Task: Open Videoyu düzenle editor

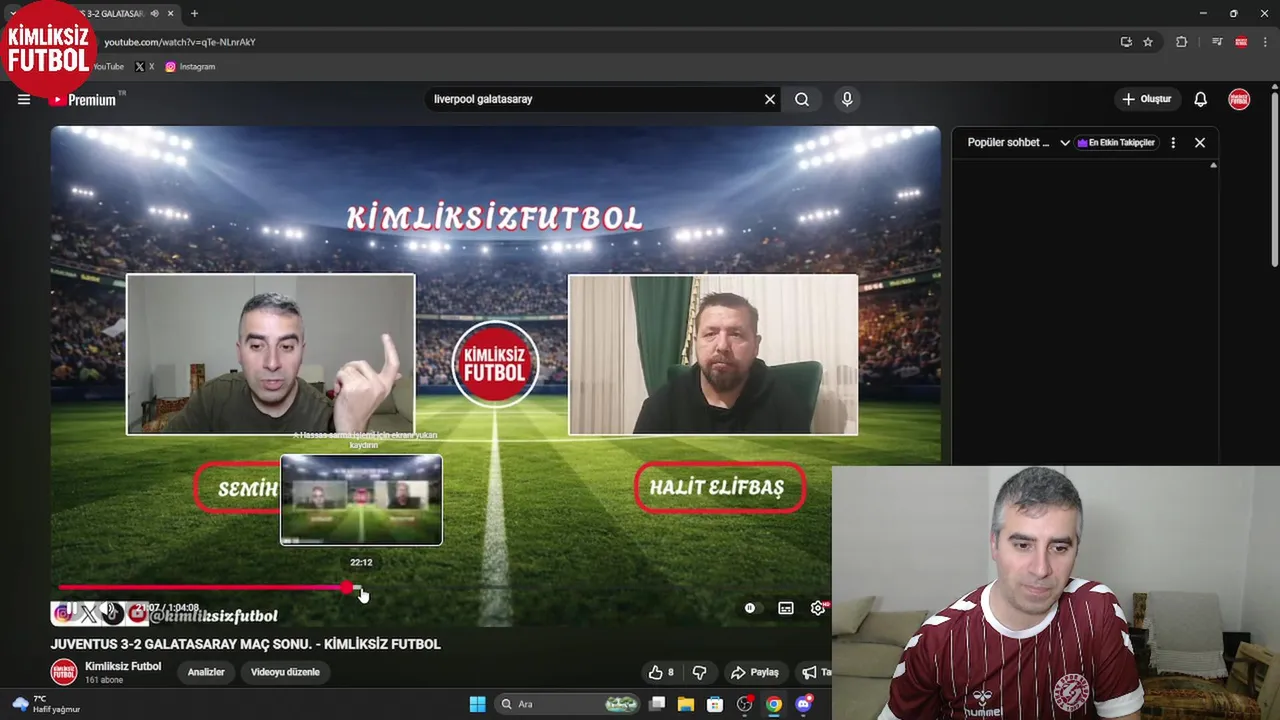Action: point(285,672)
